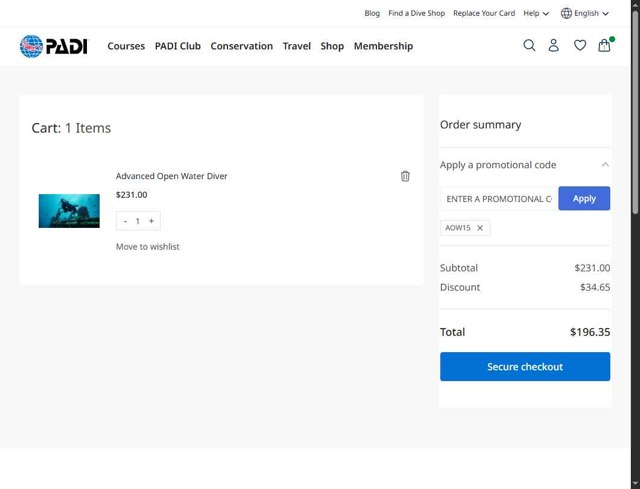Open the Help dropdown
The width and height of the screenshot is (640, 489).
[536, 13]
